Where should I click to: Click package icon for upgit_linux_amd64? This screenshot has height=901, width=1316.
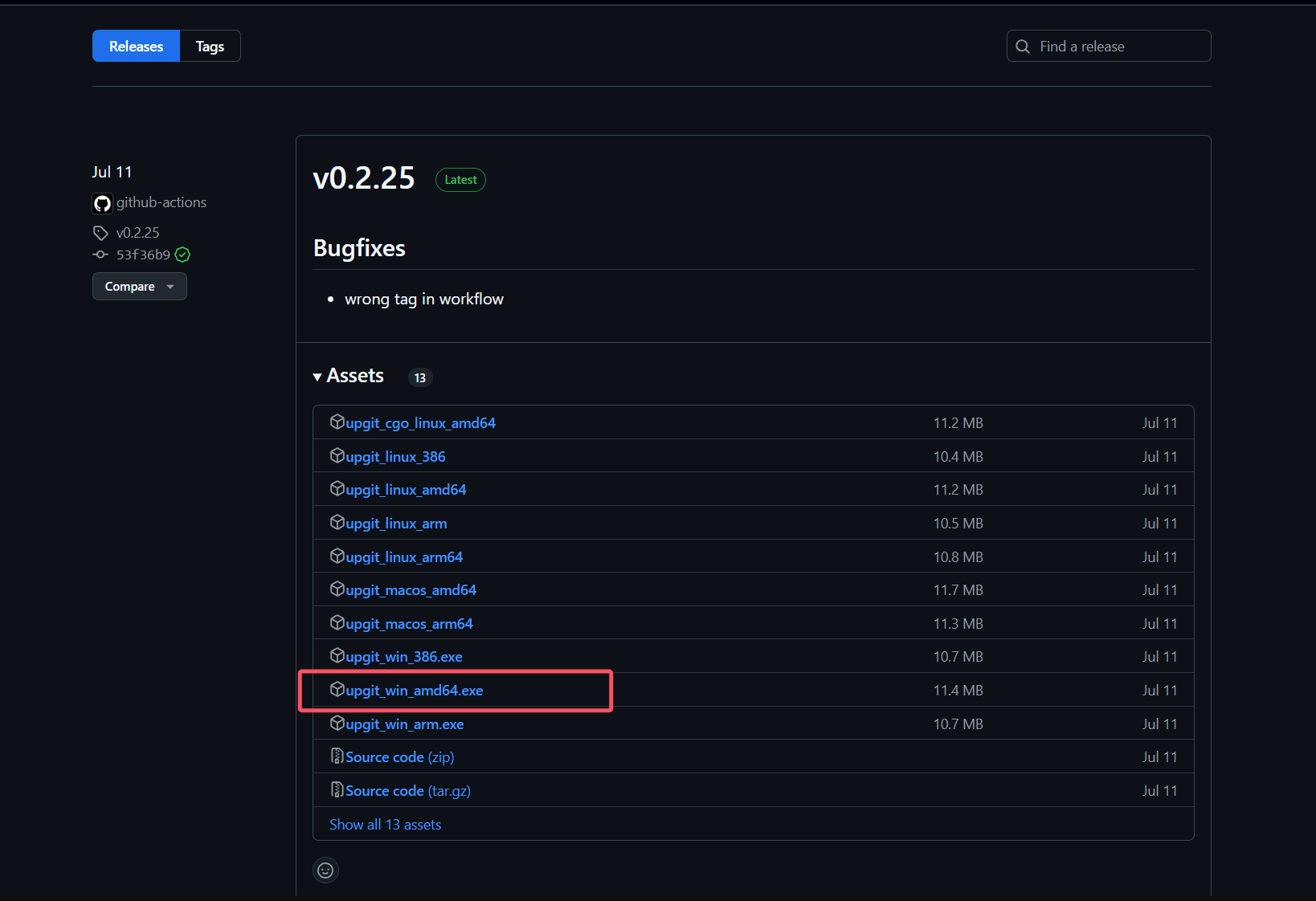(337, 488)
